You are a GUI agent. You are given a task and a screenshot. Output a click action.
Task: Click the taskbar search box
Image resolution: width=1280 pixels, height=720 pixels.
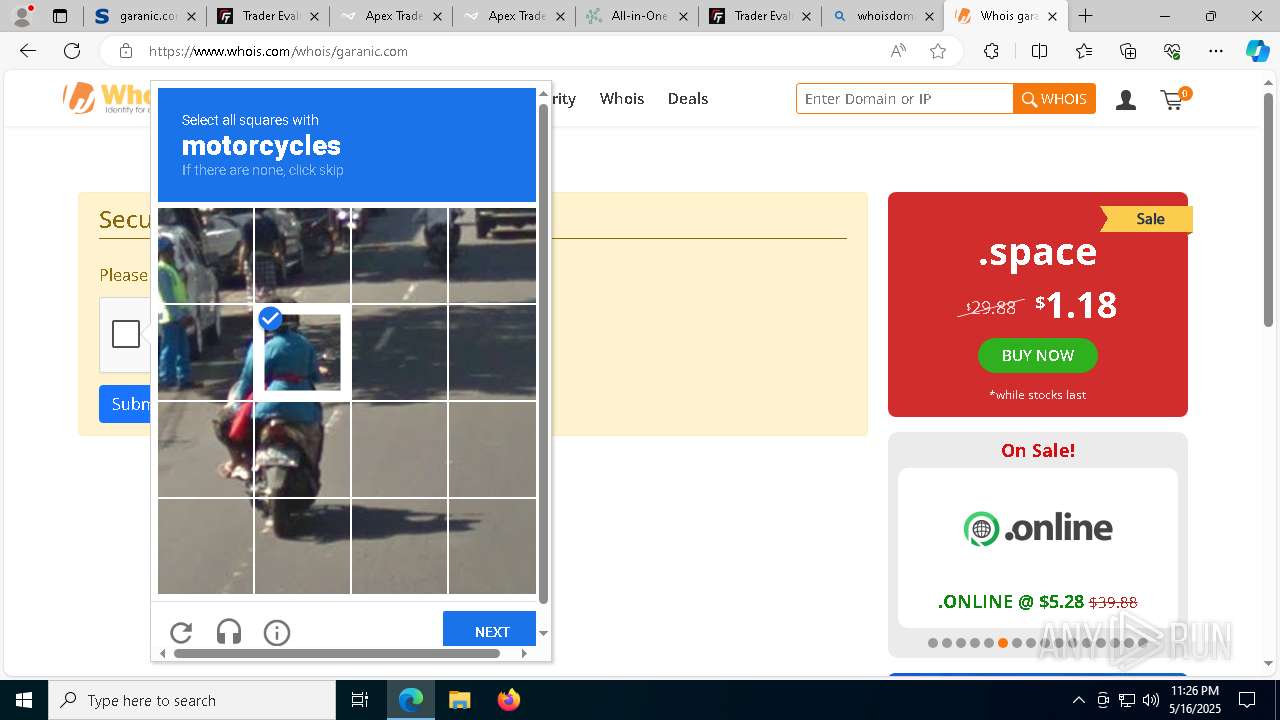pos(192,700)
